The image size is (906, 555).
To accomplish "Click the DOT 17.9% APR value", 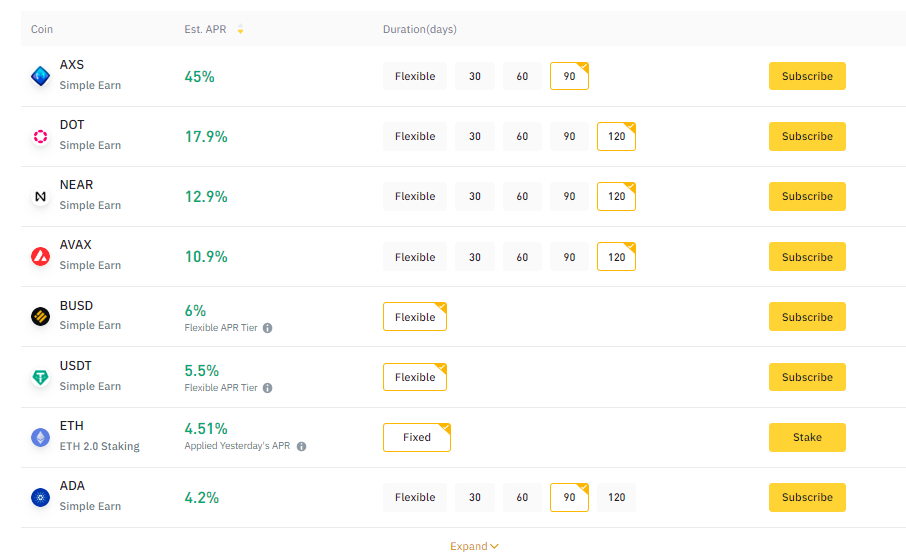I will click(x=206, y=137).
